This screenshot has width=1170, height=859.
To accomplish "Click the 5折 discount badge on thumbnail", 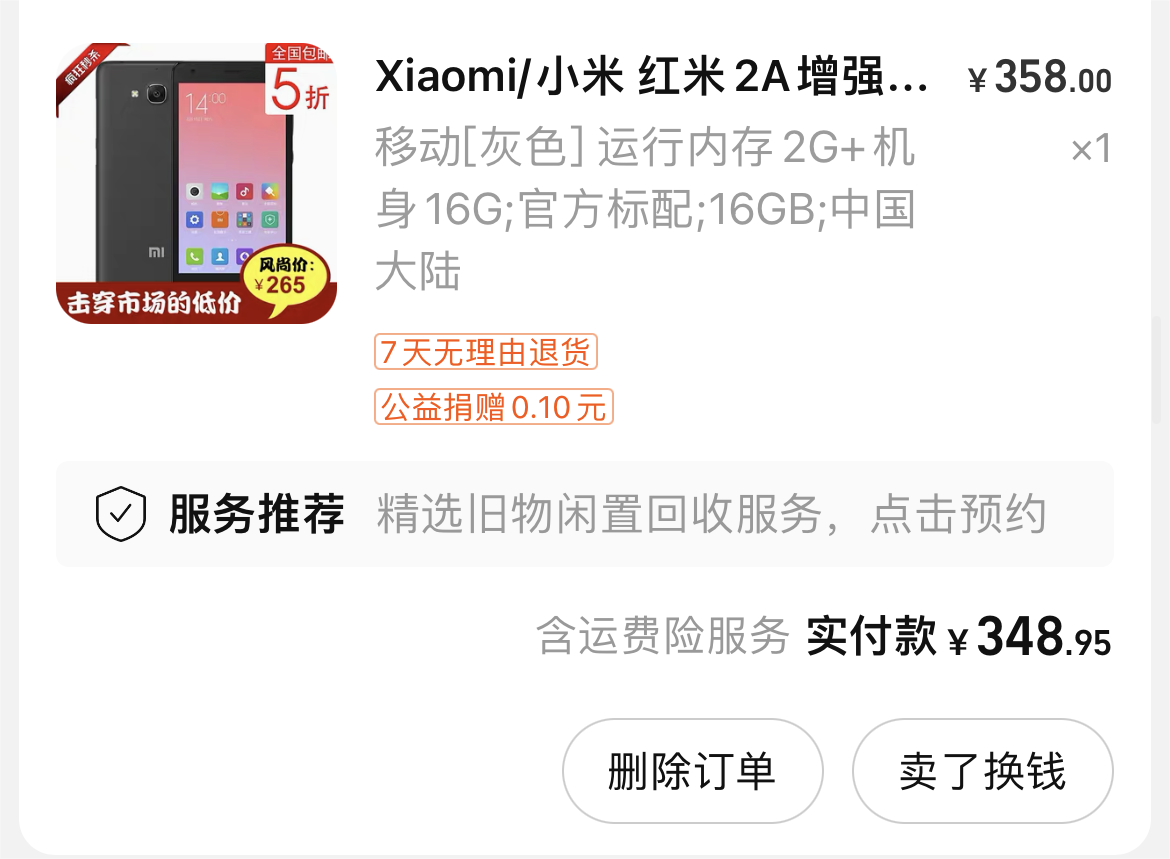I will [x=300, y=90].
